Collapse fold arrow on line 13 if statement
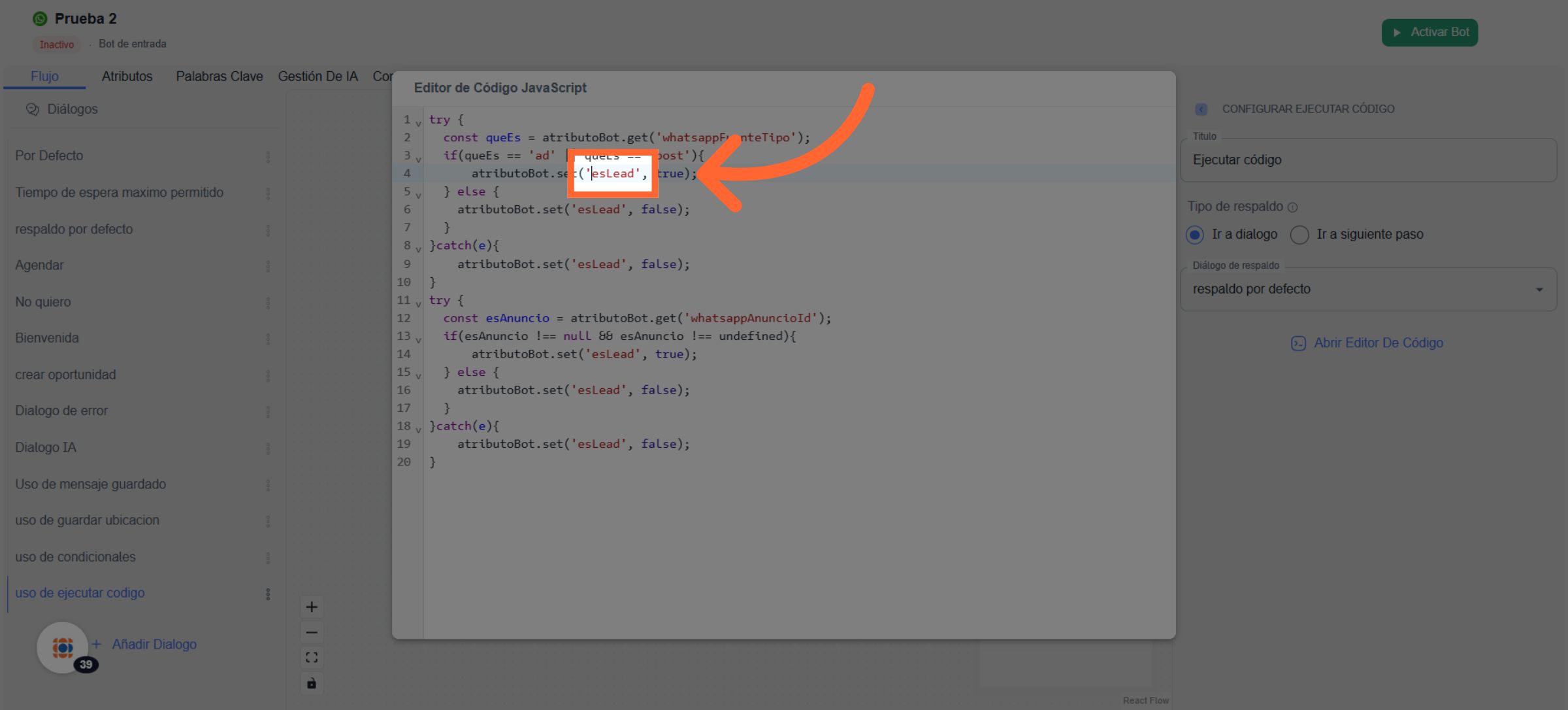The image size is (1568, 710). tap(418, 339)
